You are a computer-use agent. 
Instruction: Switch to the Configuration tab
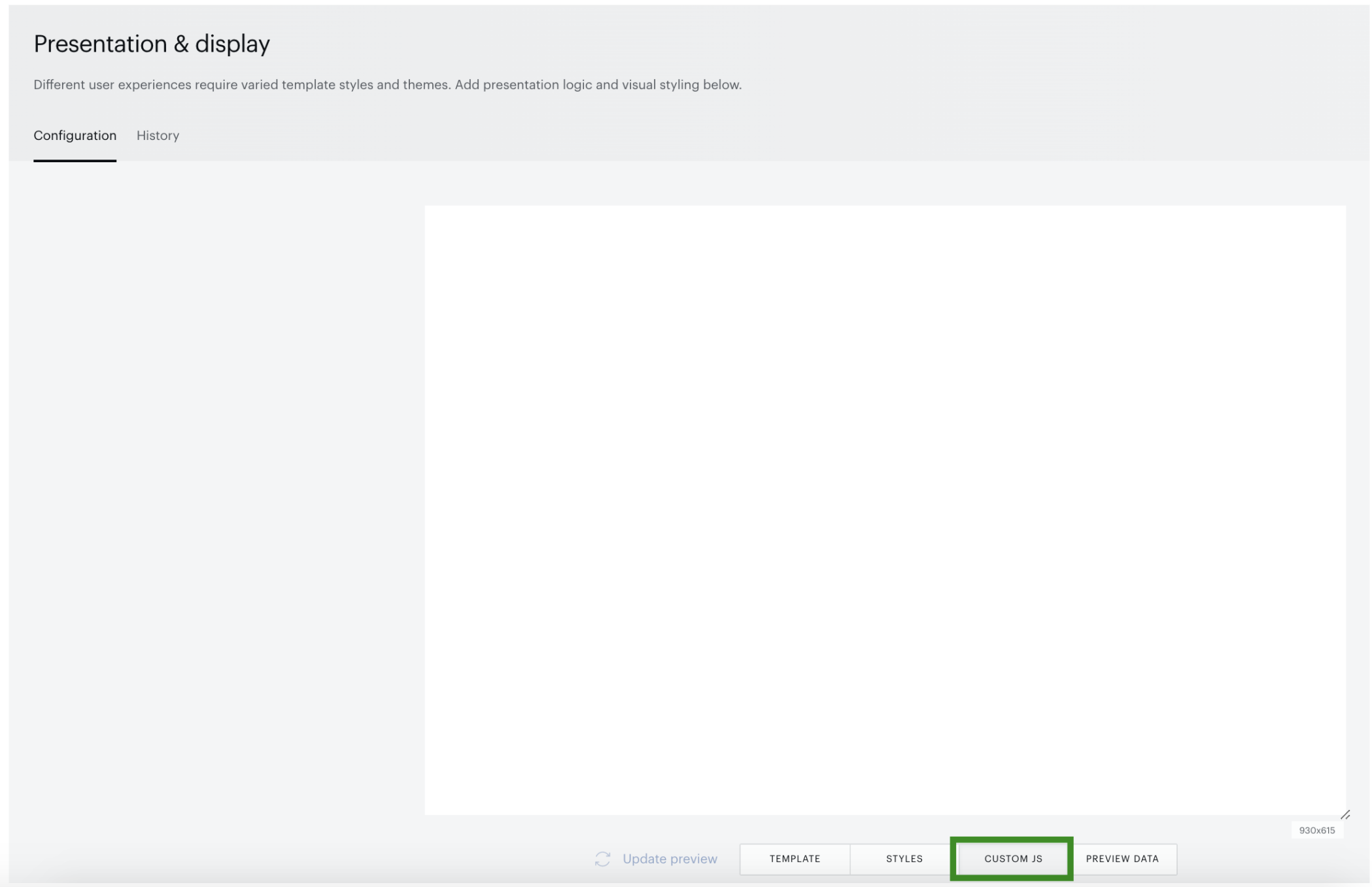click(x=75, y=135)
